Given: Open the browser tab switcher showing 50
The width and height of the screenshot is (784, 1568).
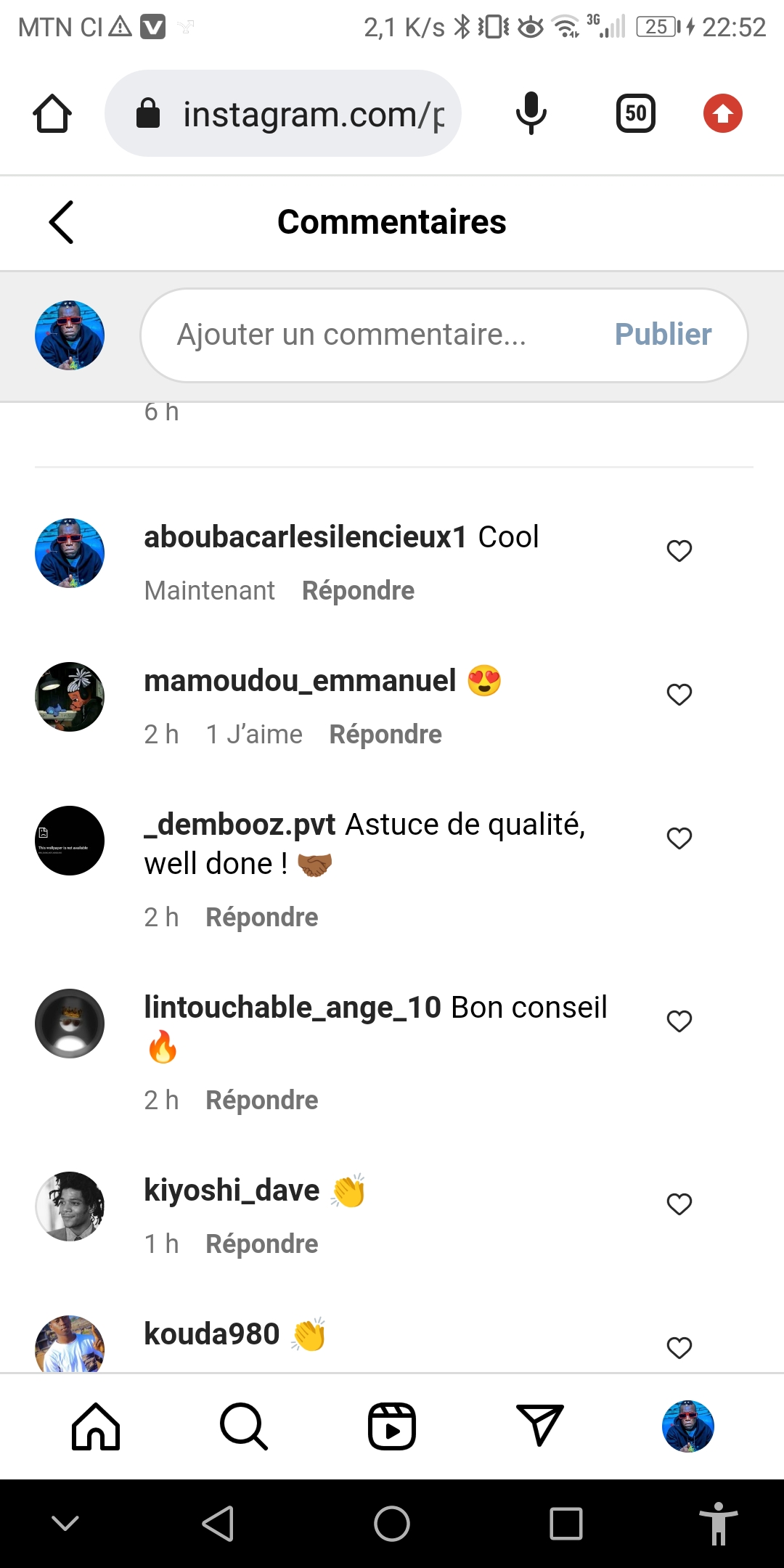Looking at the screenshot, I should (x=635, y=114).
